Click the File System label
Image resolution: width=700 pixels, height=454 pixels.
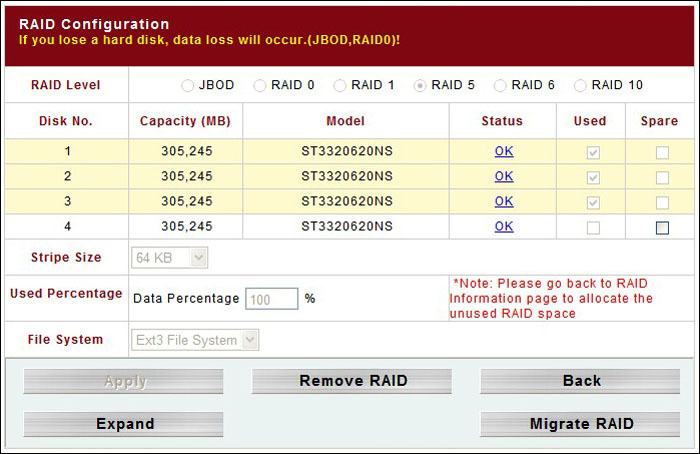coord(65,340)
